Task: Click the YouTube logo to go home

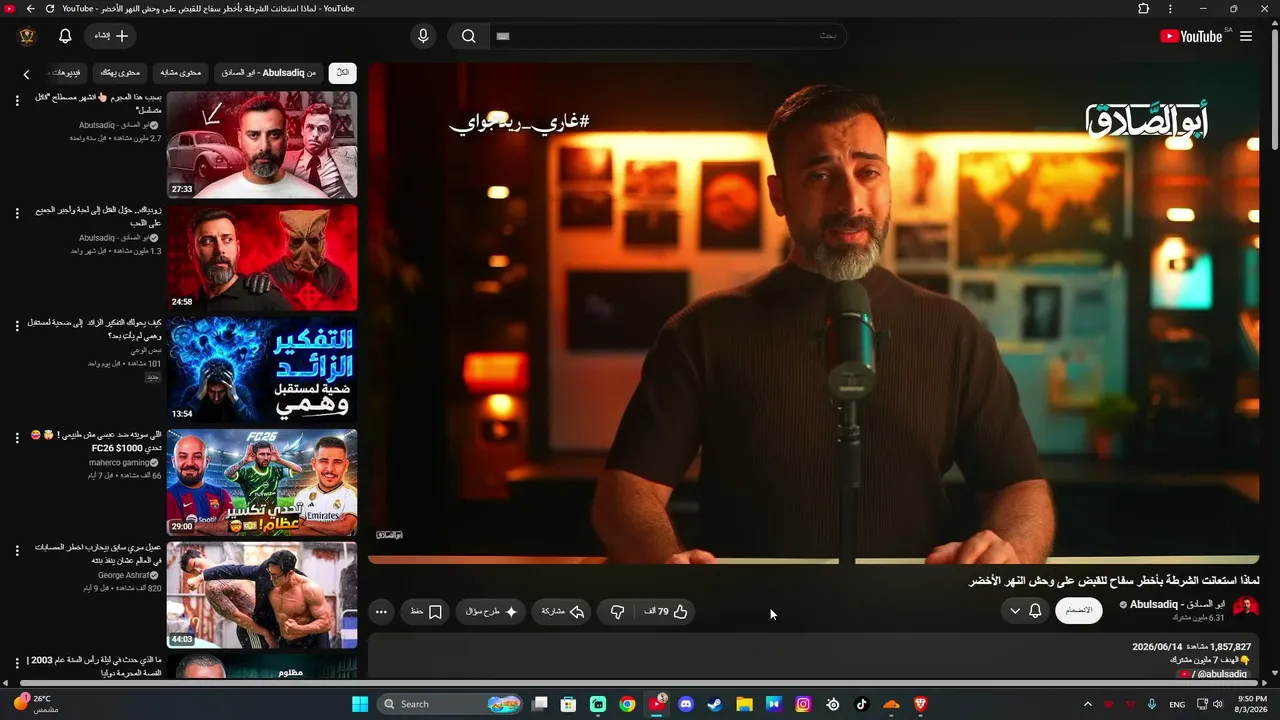Action: click(x=1191, y=36)
